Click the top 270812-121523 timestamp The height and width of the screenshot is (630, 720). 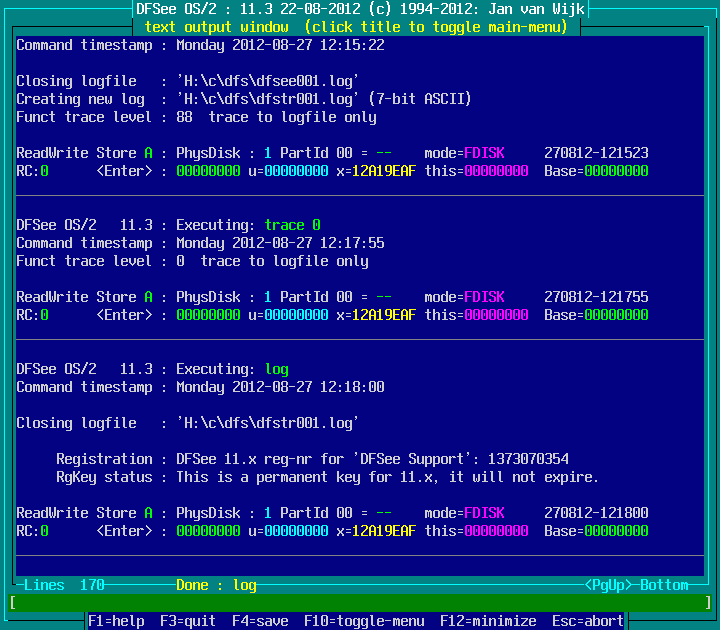coord(596,153)
